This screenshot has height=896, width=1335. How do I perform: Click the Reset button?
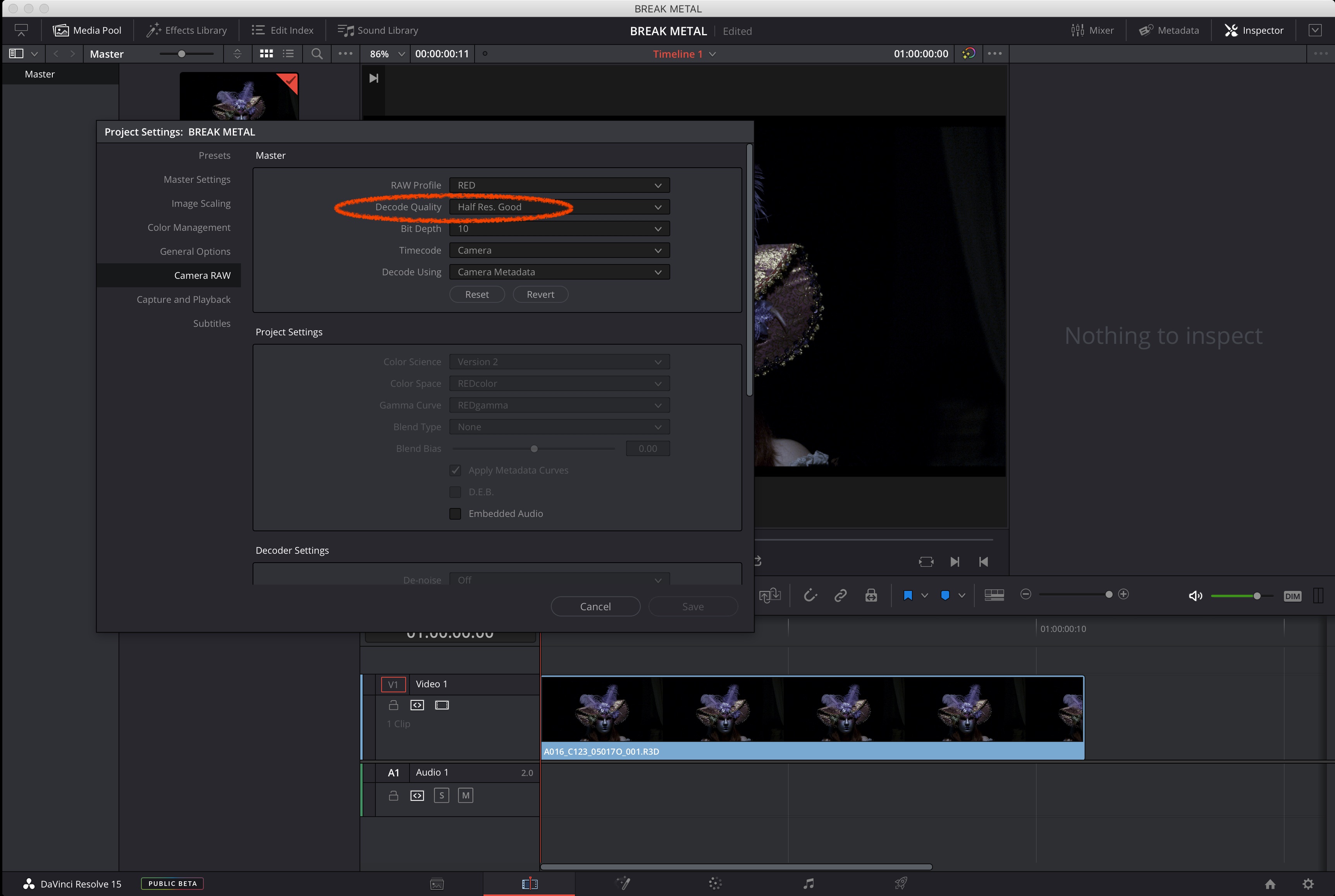coord(477,294)
